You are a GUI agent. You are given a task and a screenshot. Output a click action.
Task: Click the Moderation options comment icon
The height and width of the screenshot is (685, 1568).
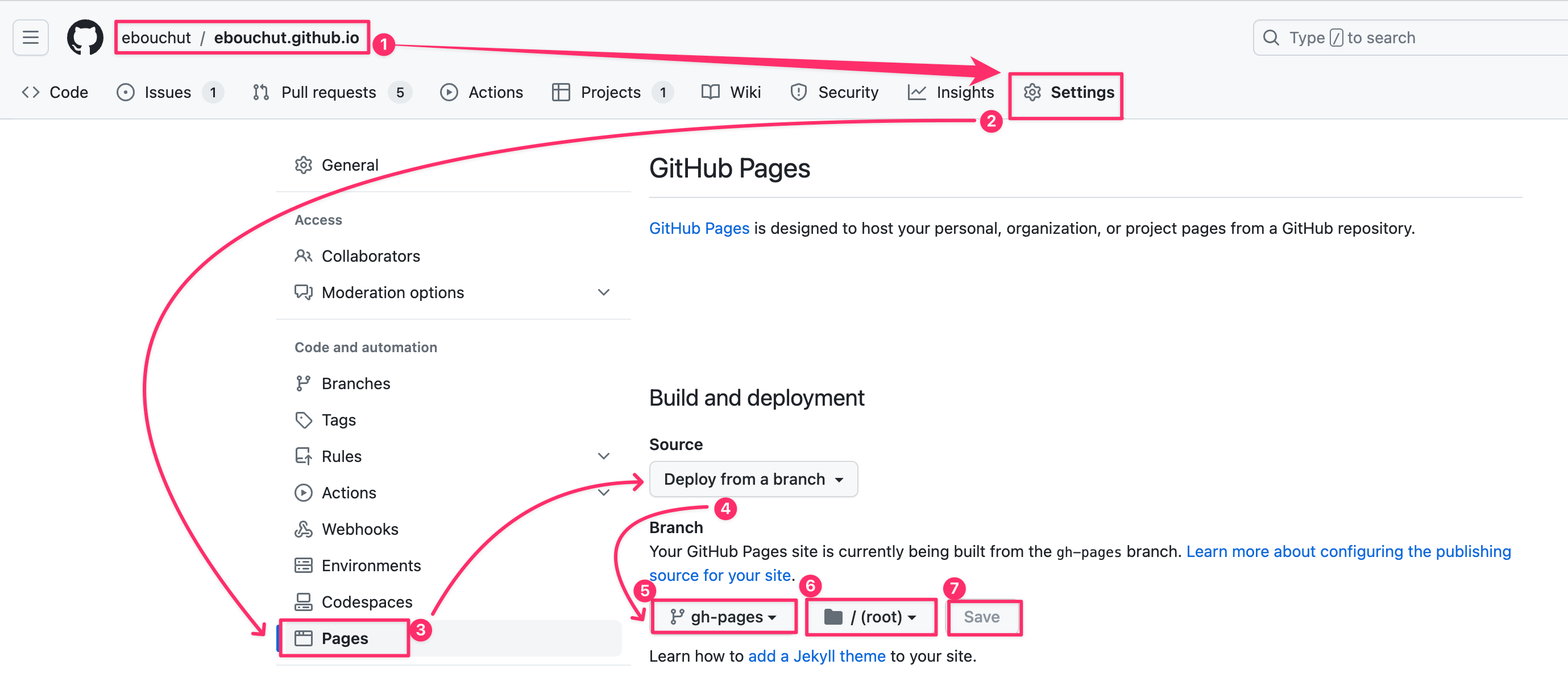(x=303, y=292)
